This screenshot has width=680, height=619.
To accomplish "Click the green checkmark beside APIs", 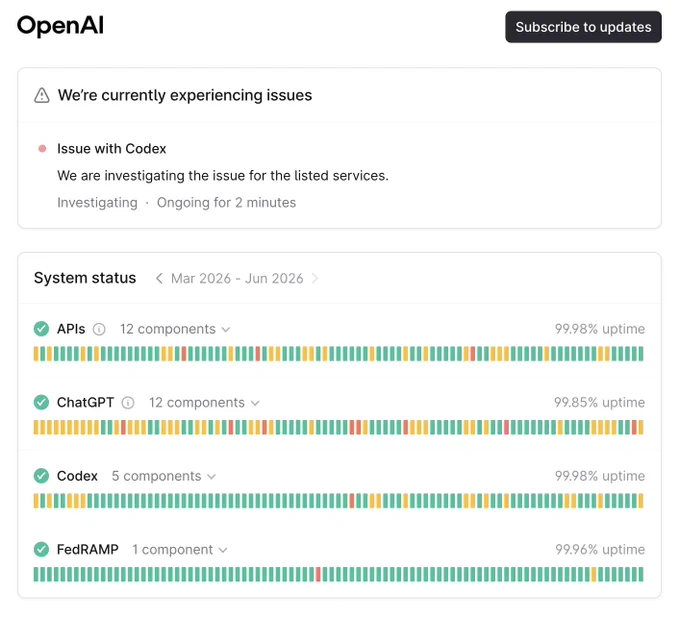I will 41,329.
